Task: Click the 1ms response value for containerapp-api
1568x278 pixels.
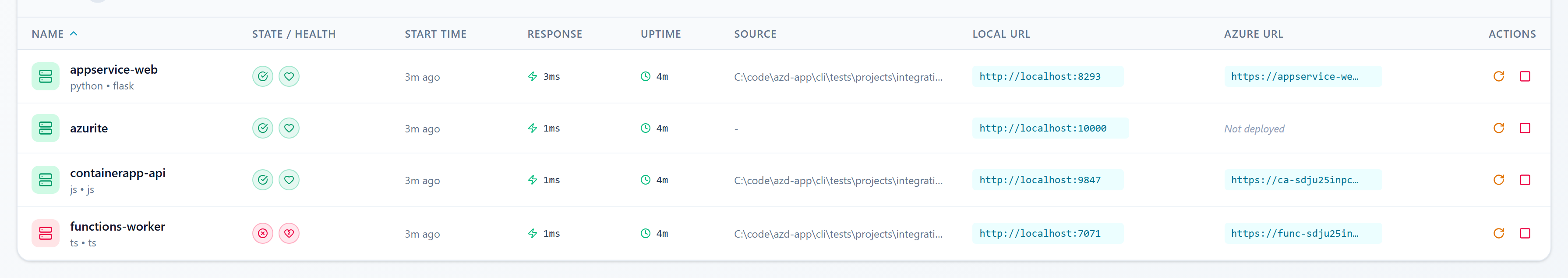Action: pos(551,180)
